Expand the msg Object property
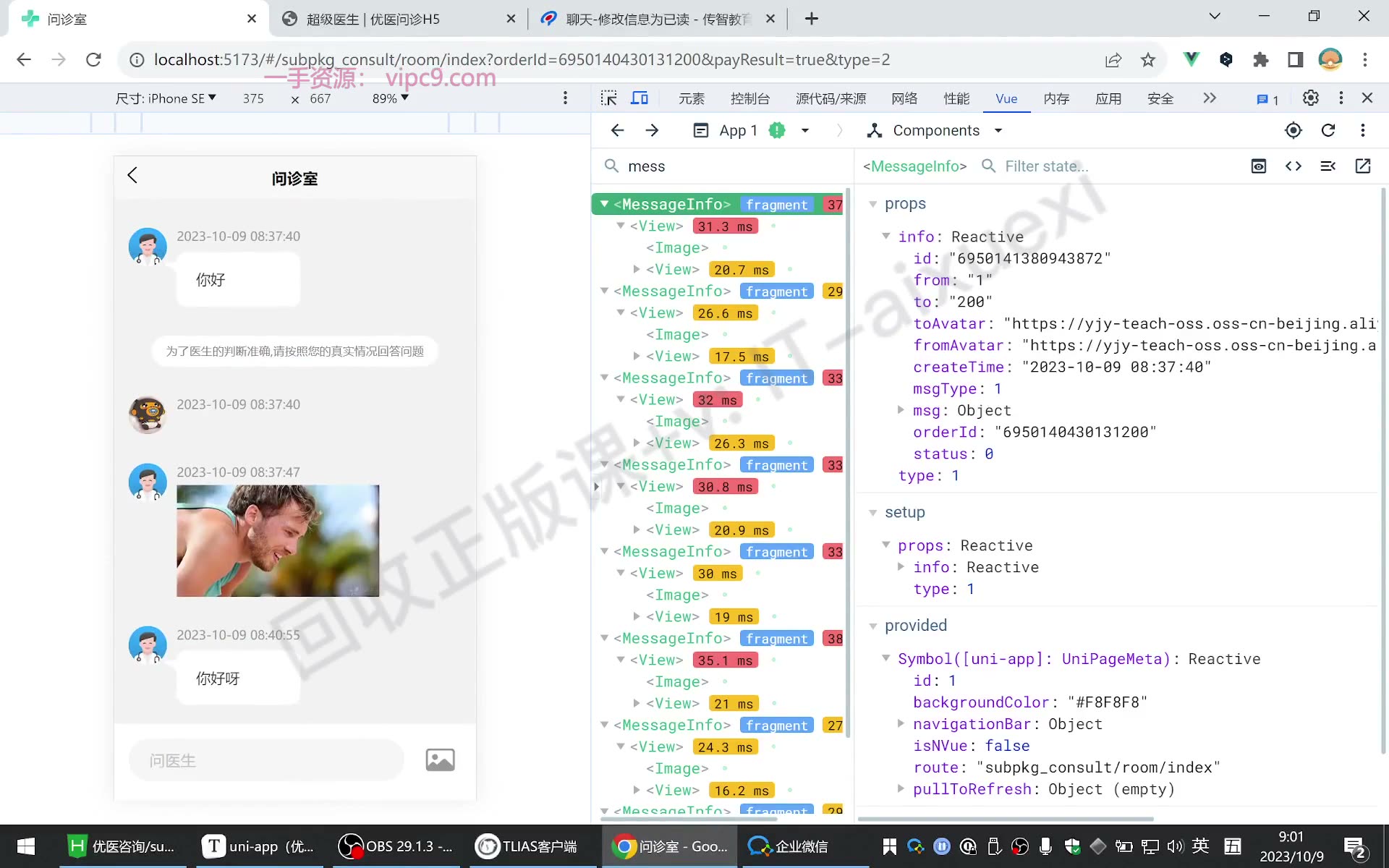Viewport: 1389px width, 868px height. point(901,409)
